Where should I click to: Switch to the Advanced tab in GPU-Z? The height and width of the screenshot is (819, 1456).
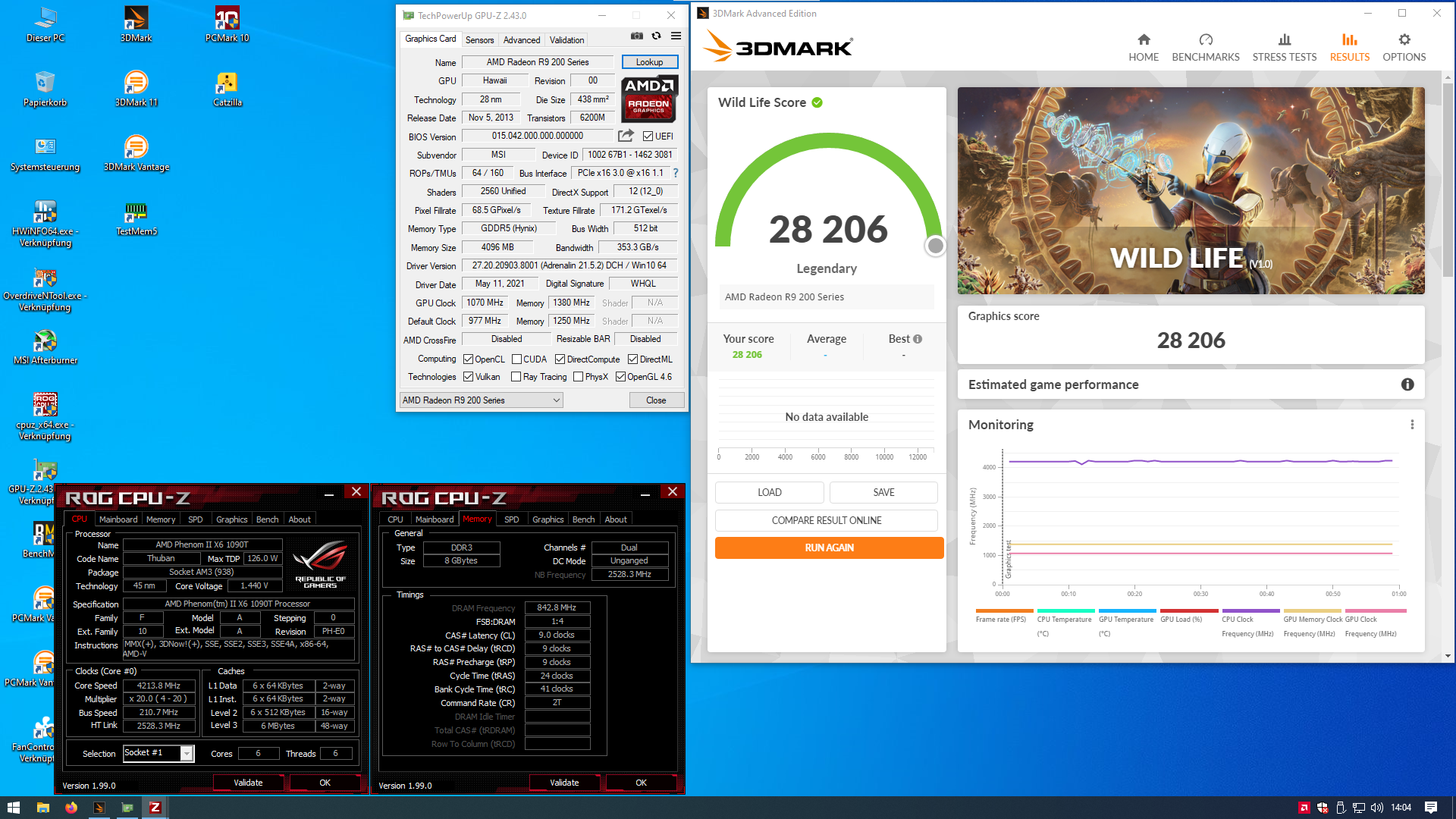pyautogui.click(x=522, y=40)
